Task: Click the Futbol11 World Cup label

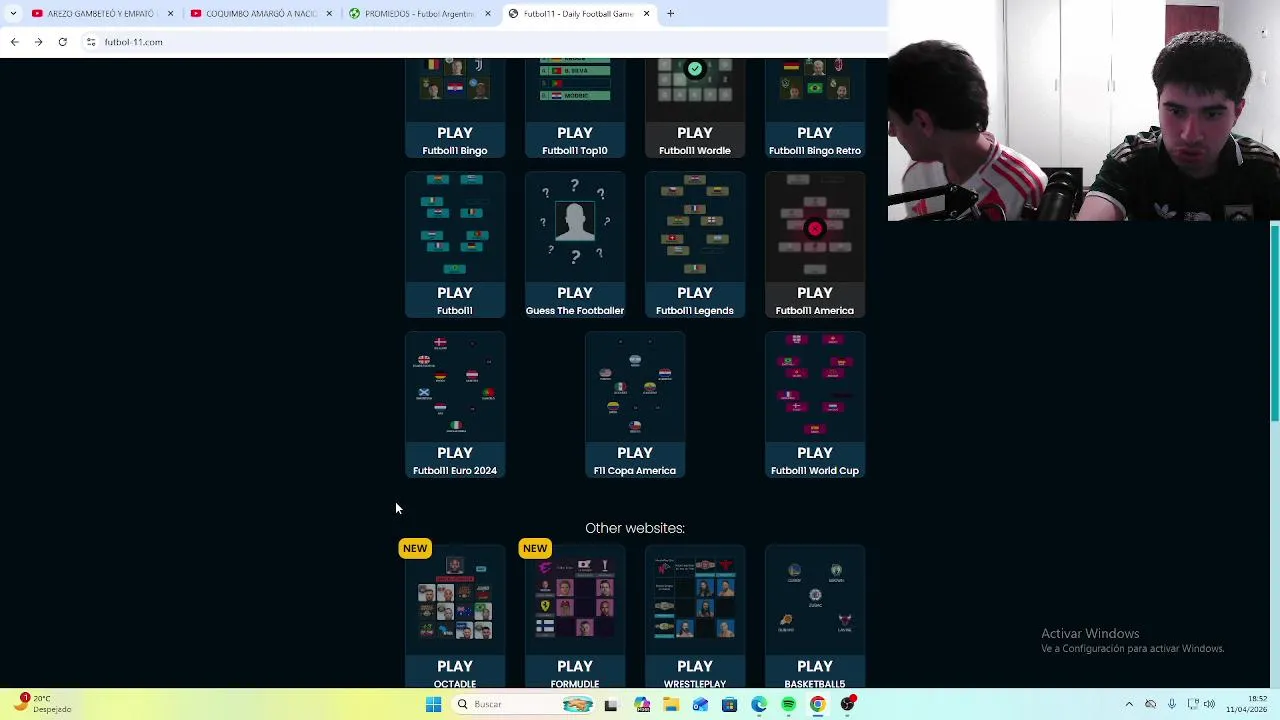Action: pyautogui.click(x=814, y=471)
